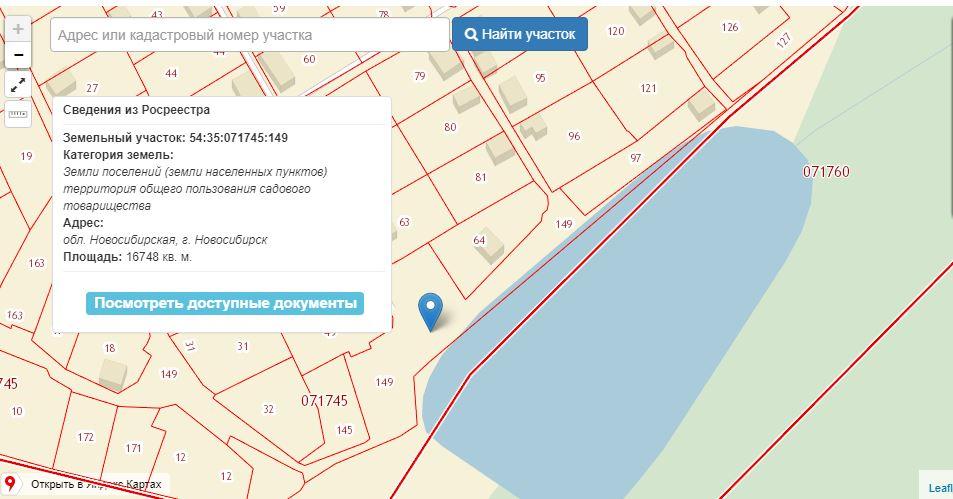Select parcel number 60 on map

point(309,59)
